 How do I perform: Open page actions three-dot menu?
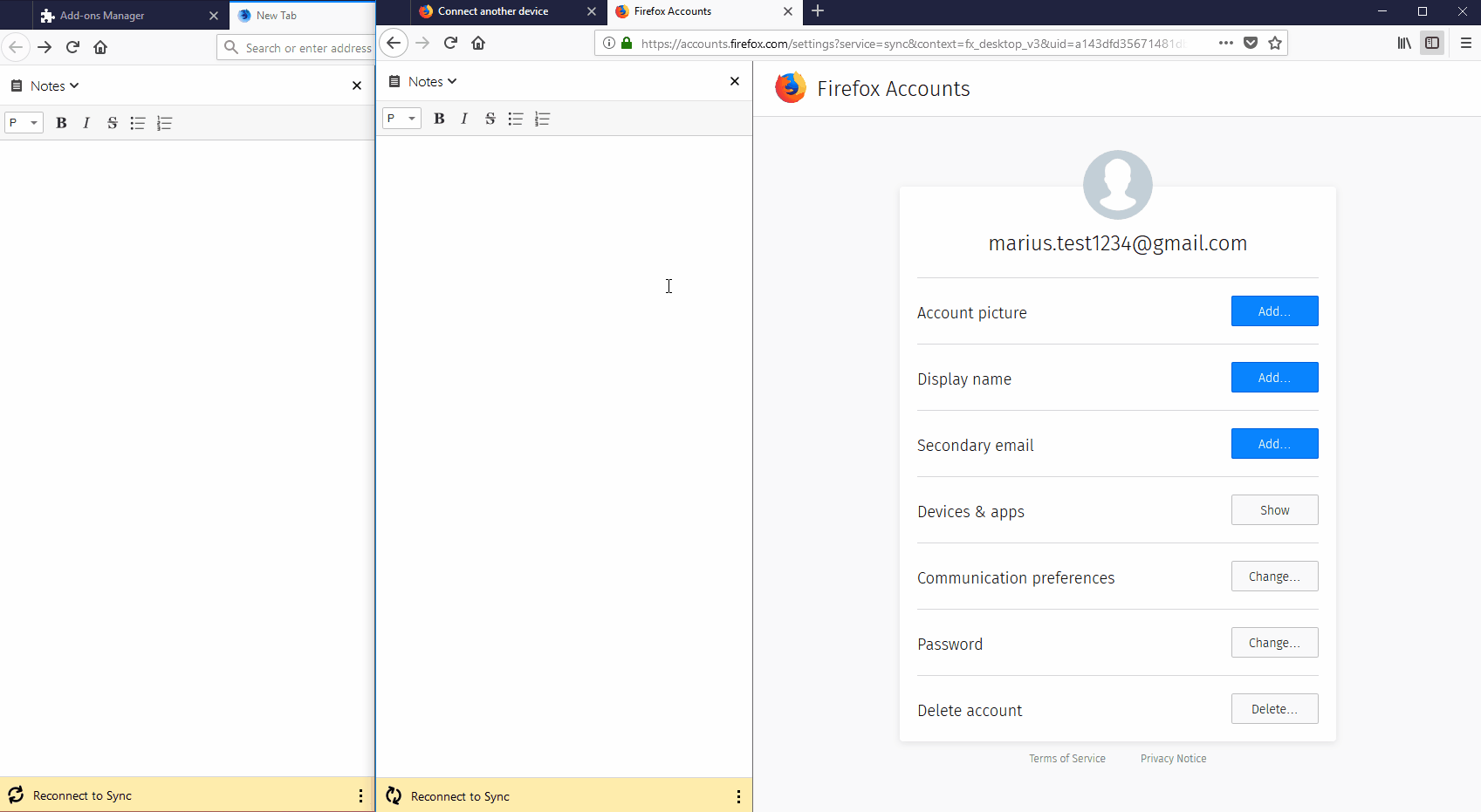click(1226, 43)
